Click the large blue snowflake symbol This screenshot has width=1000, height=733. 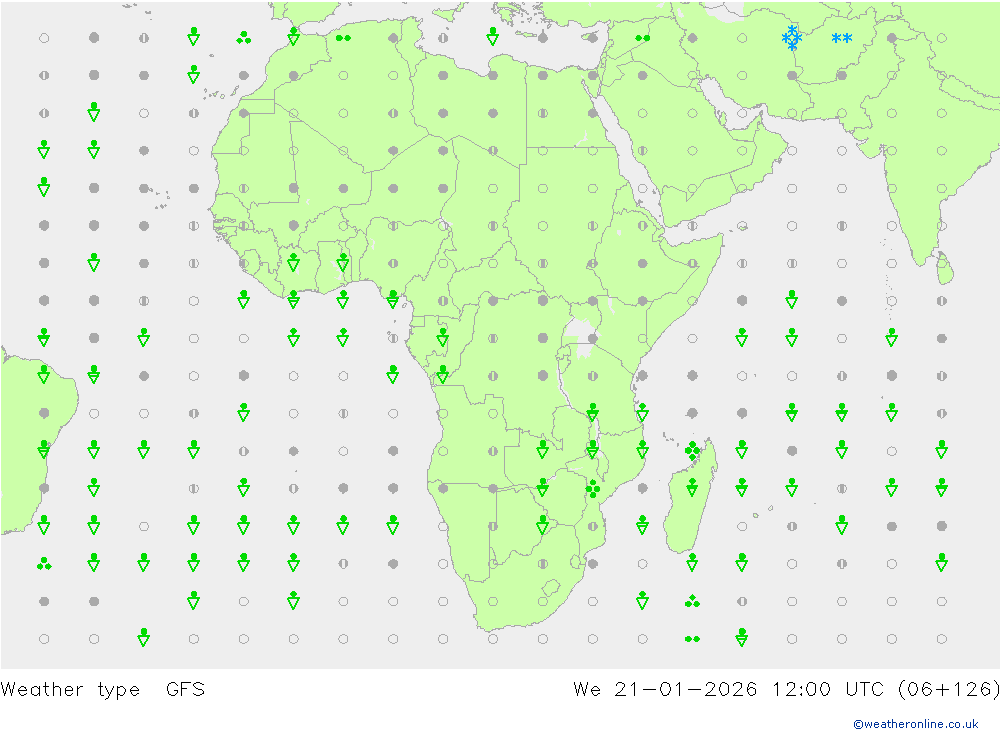[791, 38]
